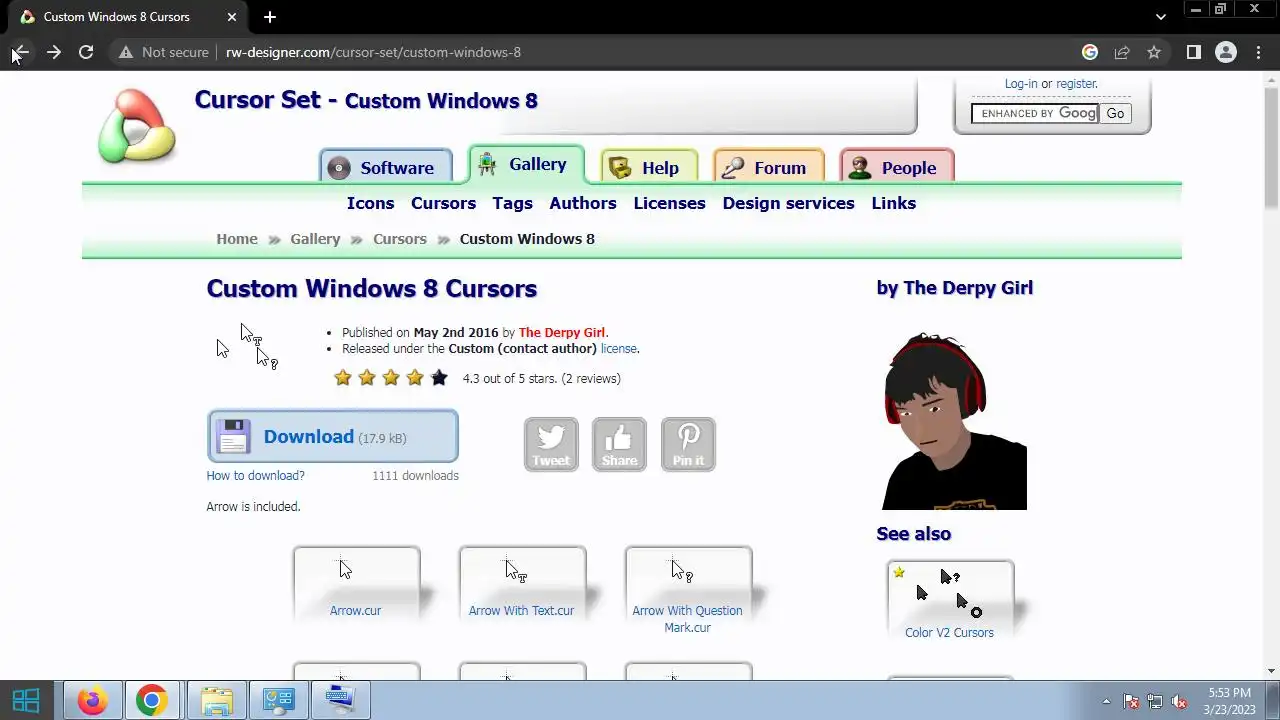1280x720 pixels.
Task: Open the Links menu item
Action: coord(893,203)
